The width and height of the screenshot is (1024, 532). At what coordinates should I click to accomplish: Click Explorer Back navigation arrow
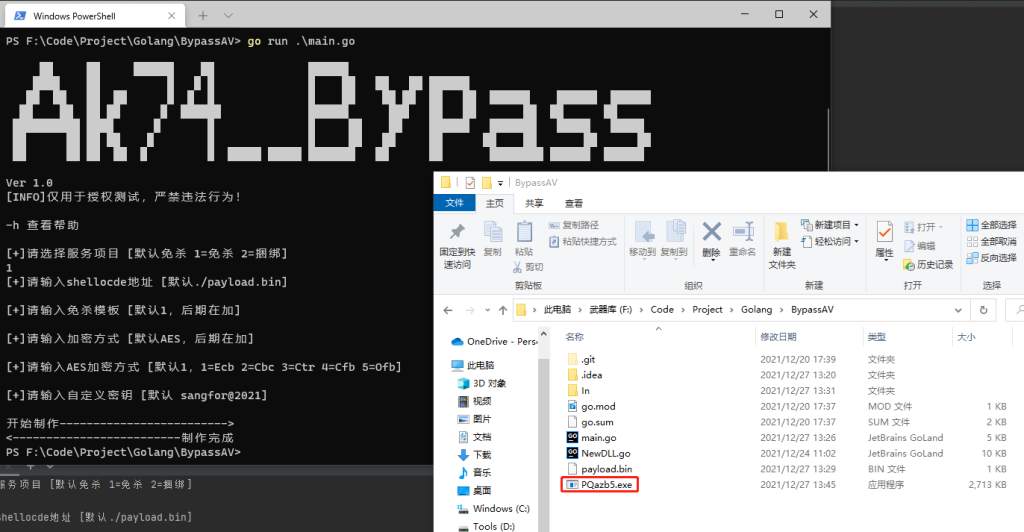[447, 310]
